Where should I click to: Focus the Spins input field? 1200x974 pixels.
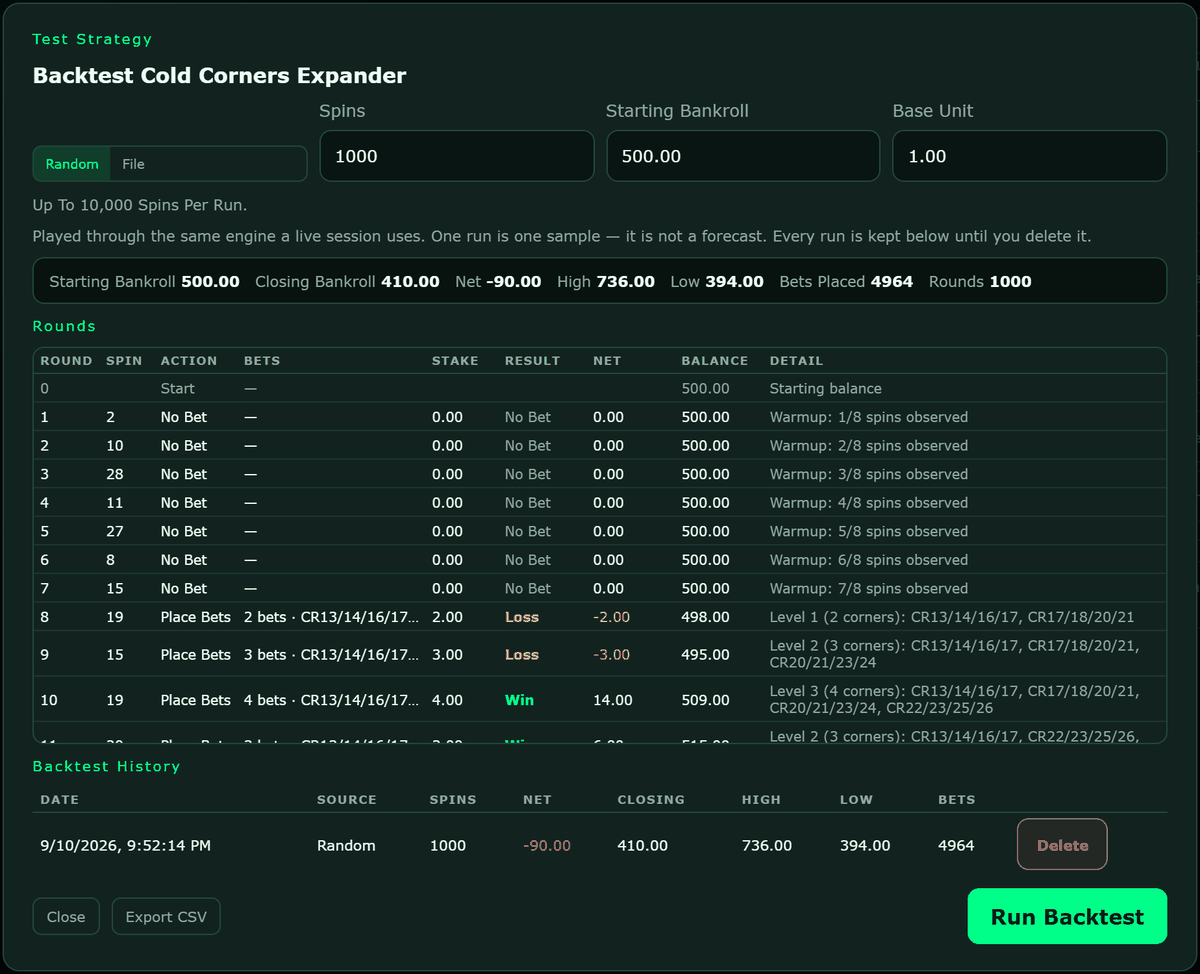[457, 156]
